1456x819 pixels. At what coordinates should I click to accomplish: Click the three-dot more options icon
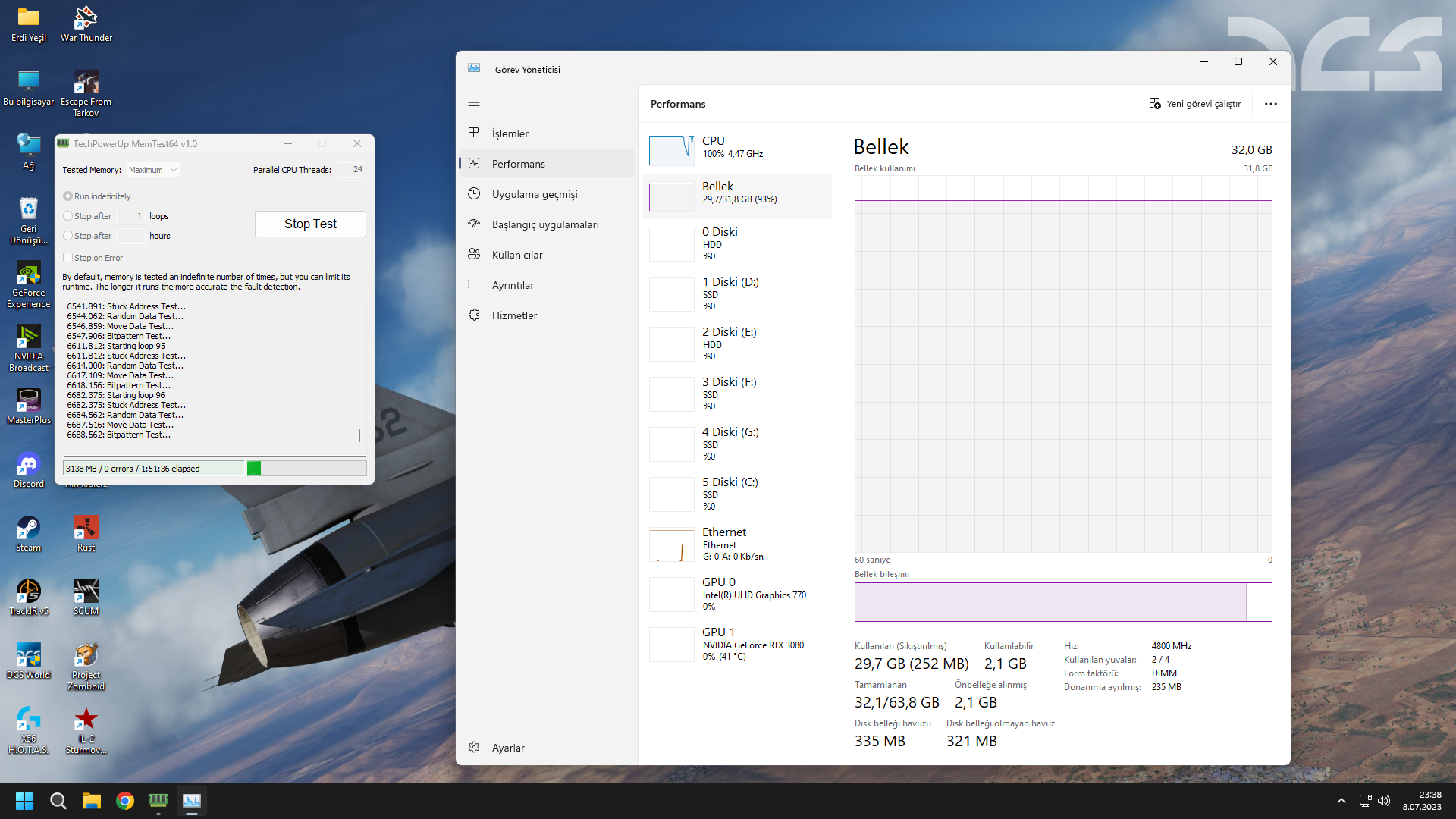click(x=1271, y=104)
